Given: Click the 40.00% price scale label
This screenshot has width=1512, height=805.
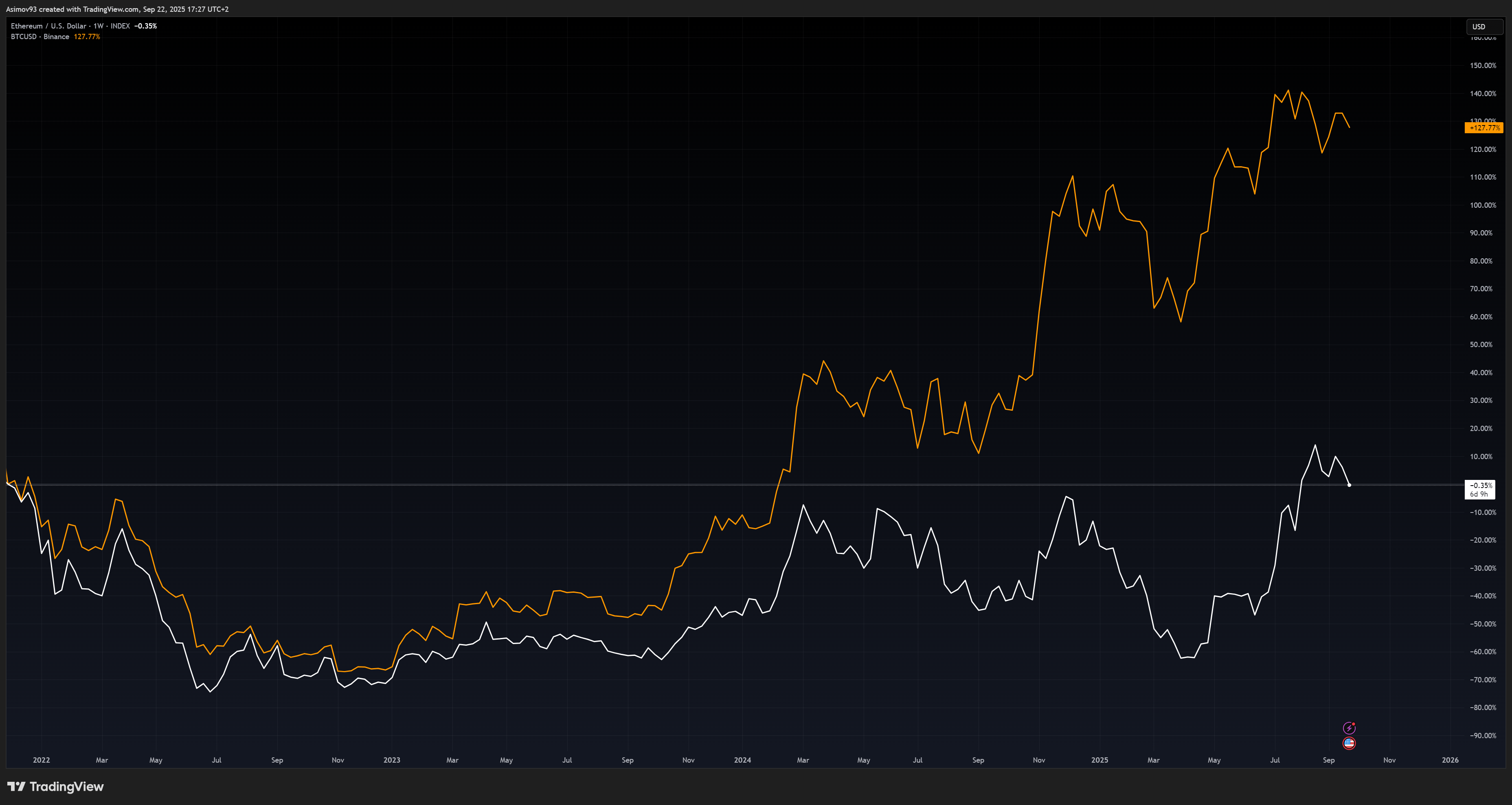Looking at the screenshot, I should click(1481, 372).
